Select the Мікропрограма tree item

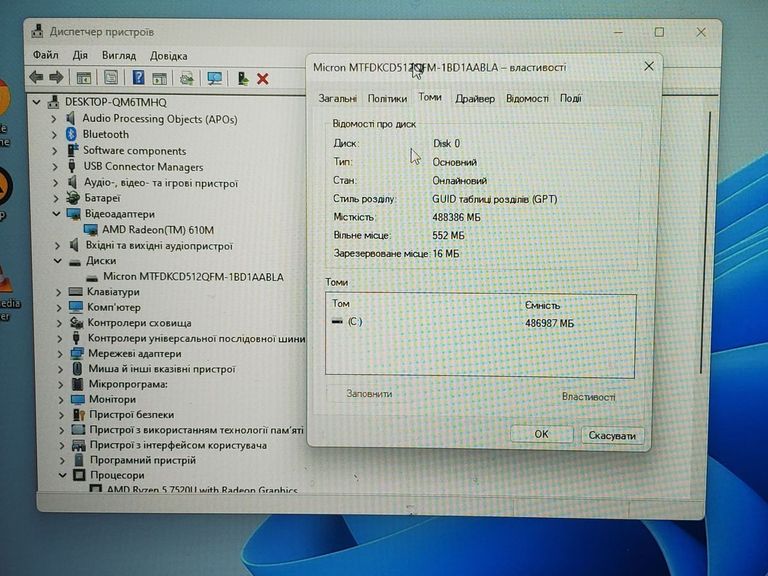[128, 384]
